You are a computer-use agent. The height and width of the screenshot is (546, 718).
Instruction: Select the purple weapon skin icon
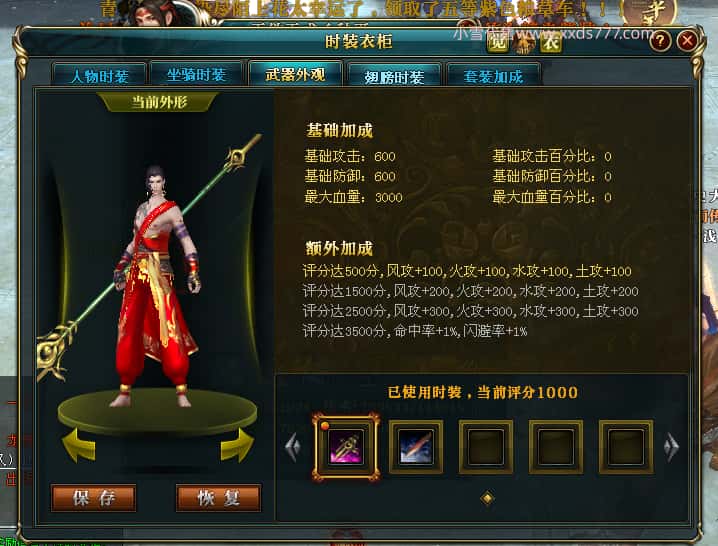point(346,447)
